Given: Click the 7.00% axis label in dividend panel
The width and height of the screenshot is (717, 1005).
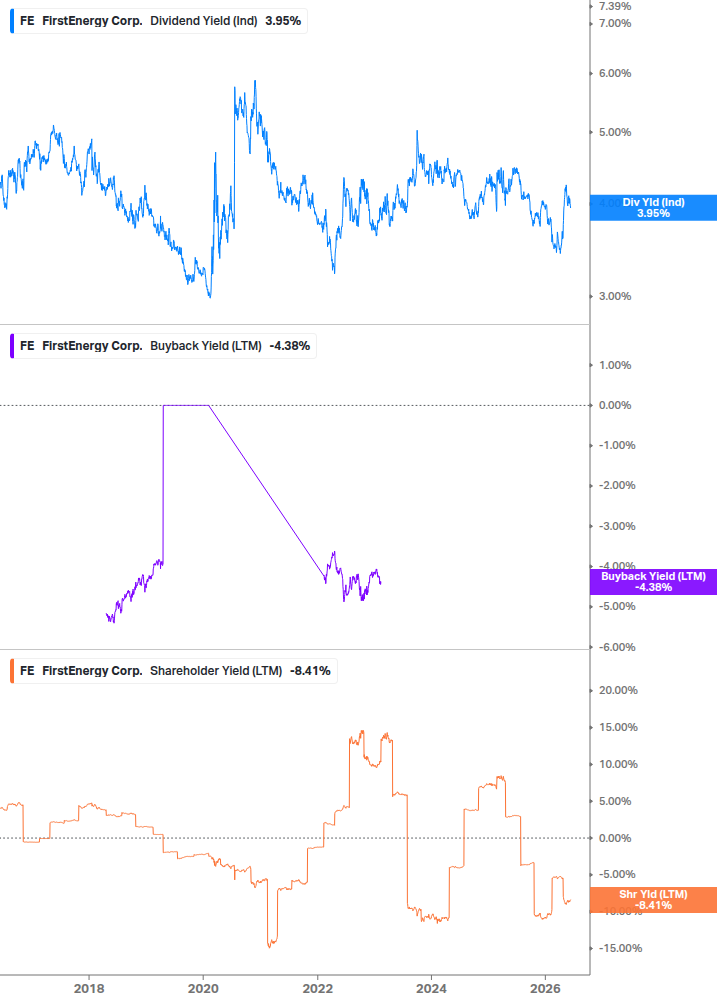Looking at the screenshot, I should [x=615, y=24].
